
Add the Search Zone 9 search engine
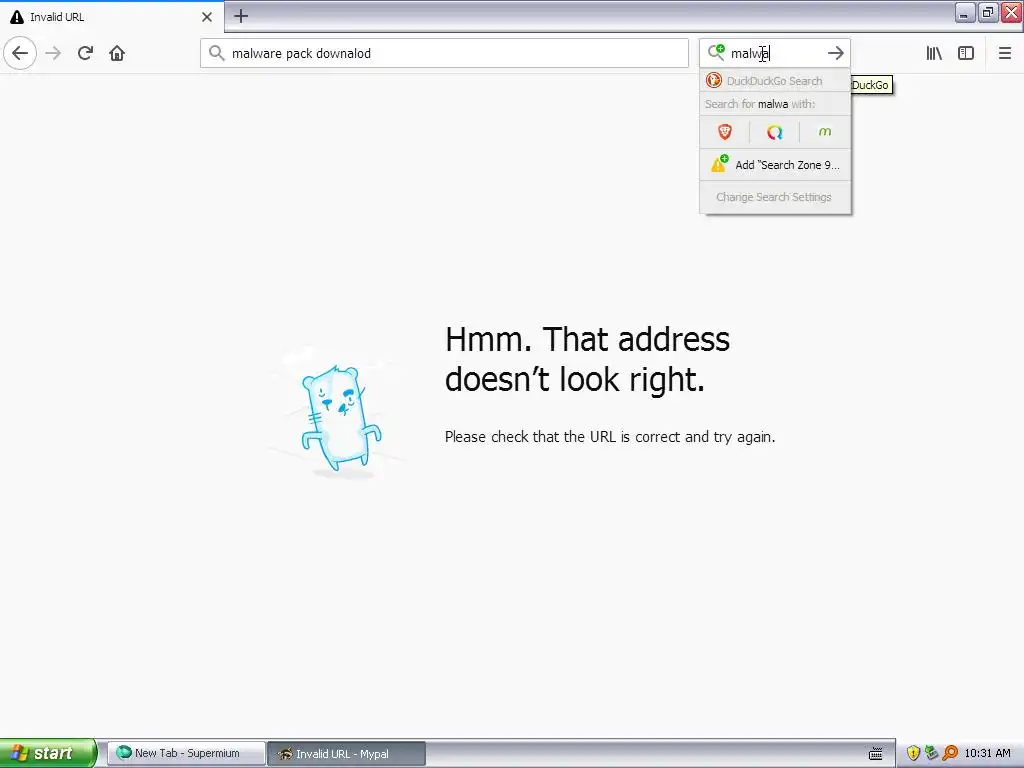775,165
